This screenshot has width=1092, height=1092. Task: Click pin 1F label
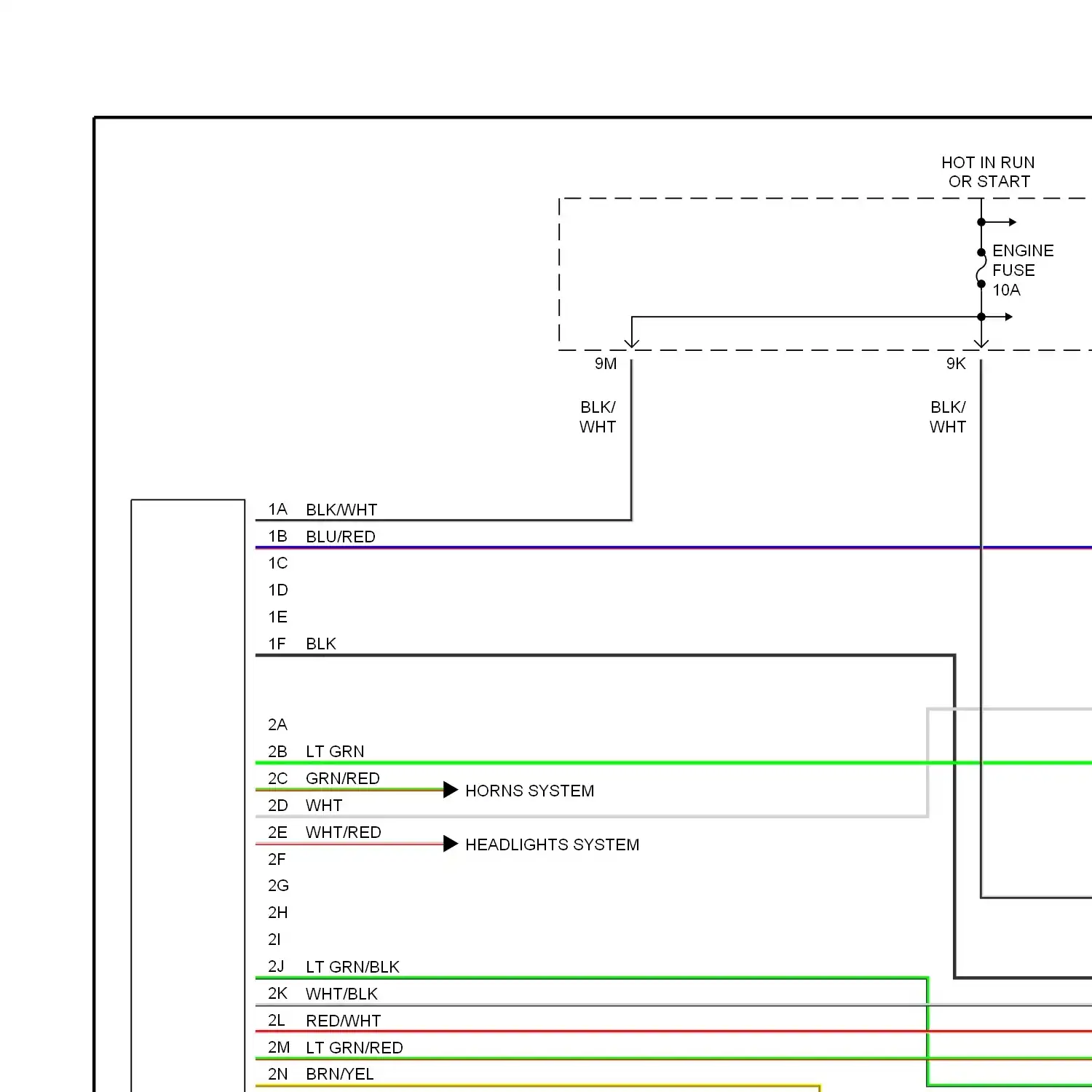coord(277,644)
